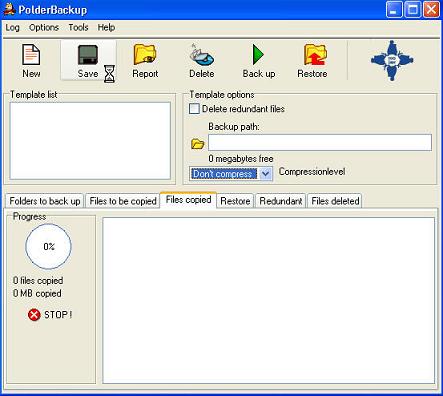Open the Files deleted tab

(335, 201)
